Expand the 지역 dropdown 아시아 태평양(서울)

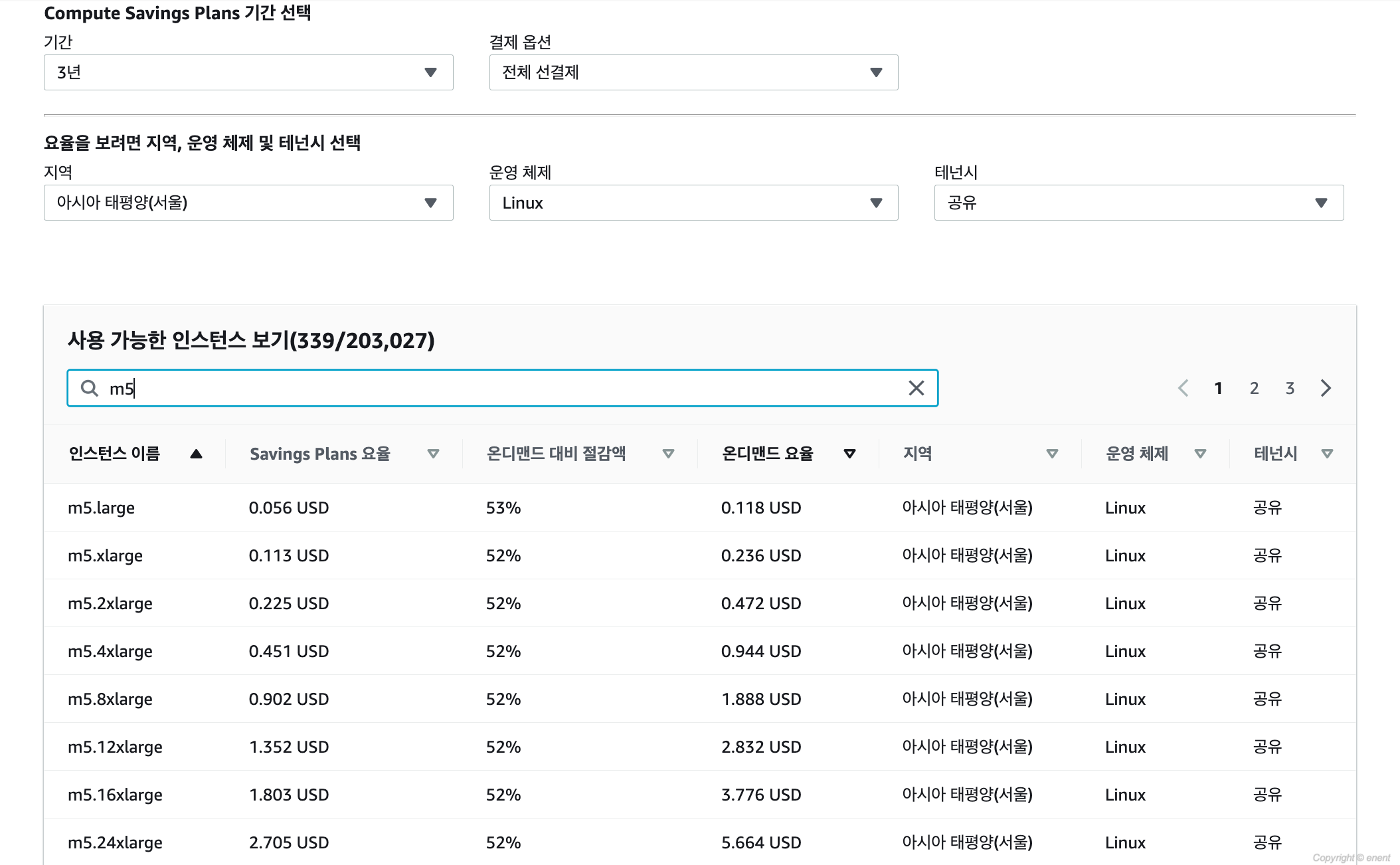pos(248,203)
